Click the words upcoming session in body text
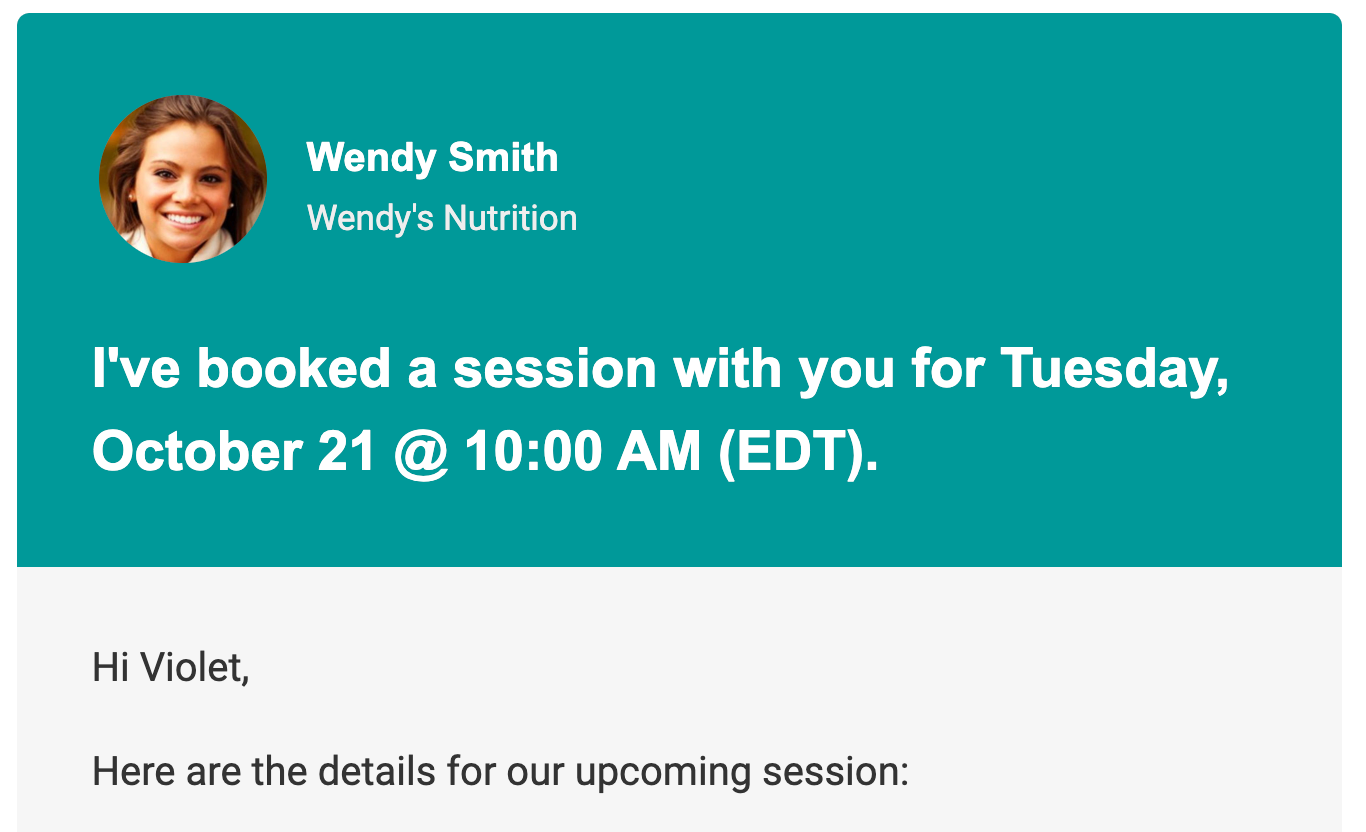 coord(742,772)
